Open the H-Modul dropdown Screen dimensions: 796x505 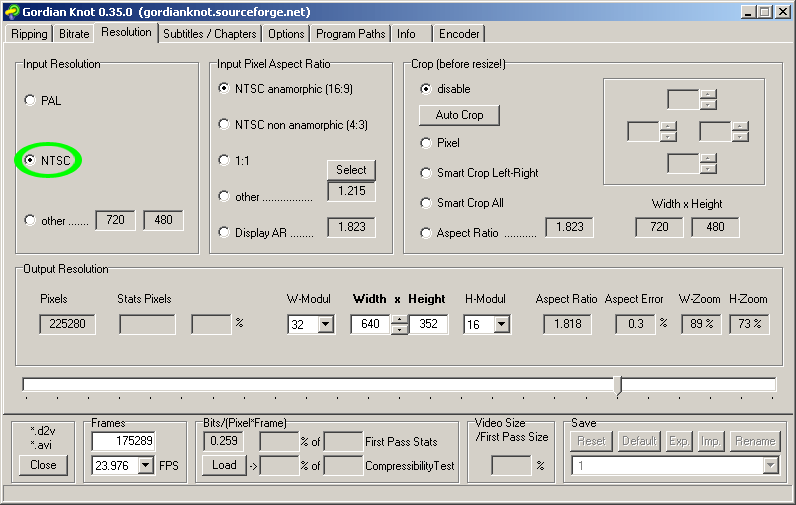coord(502,324)
